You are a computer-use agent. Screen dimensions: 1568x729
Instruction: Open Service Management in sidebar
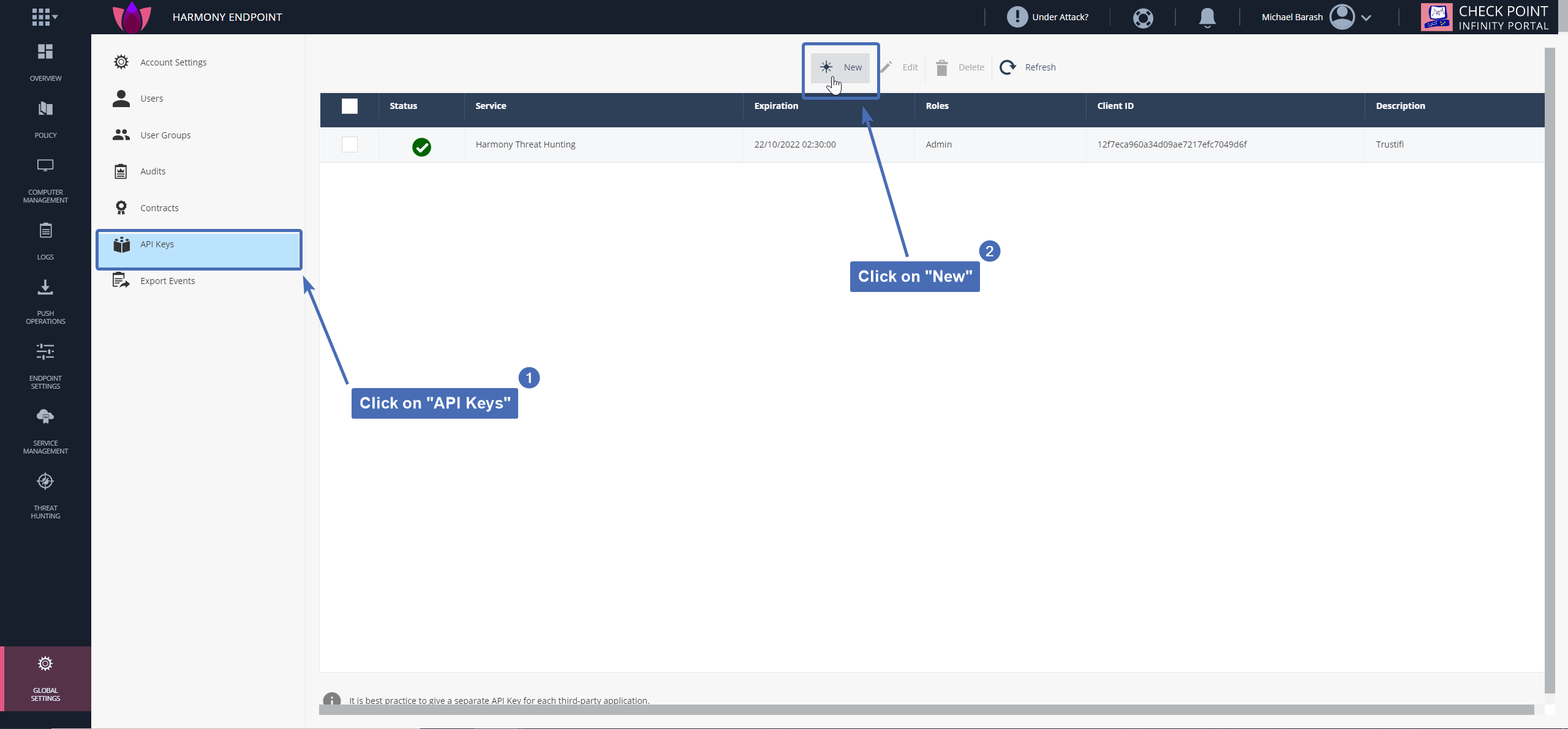click(x=45, y=432)
